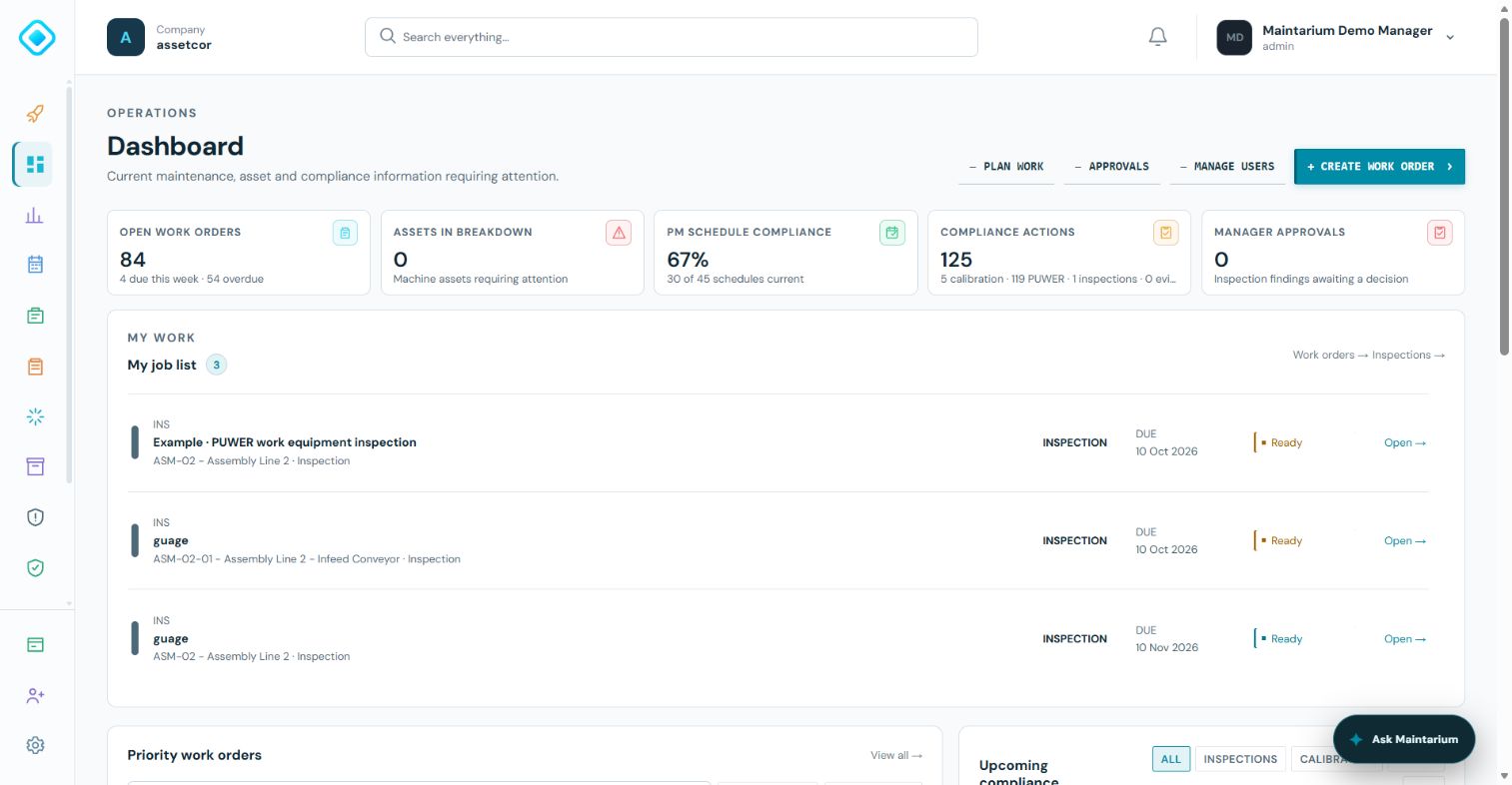Open the calendar icon in sidebar
1512x785 pixels.
point(35,265)
